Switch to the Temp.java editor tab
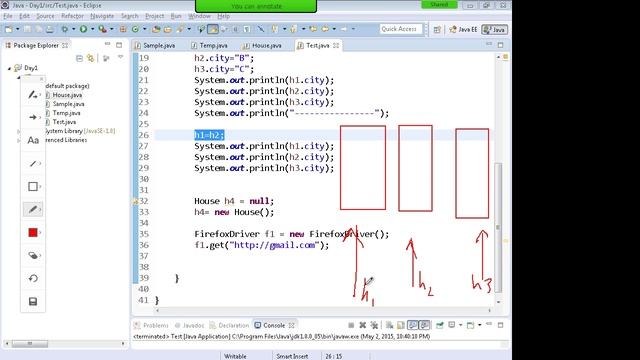 point(209,45)
